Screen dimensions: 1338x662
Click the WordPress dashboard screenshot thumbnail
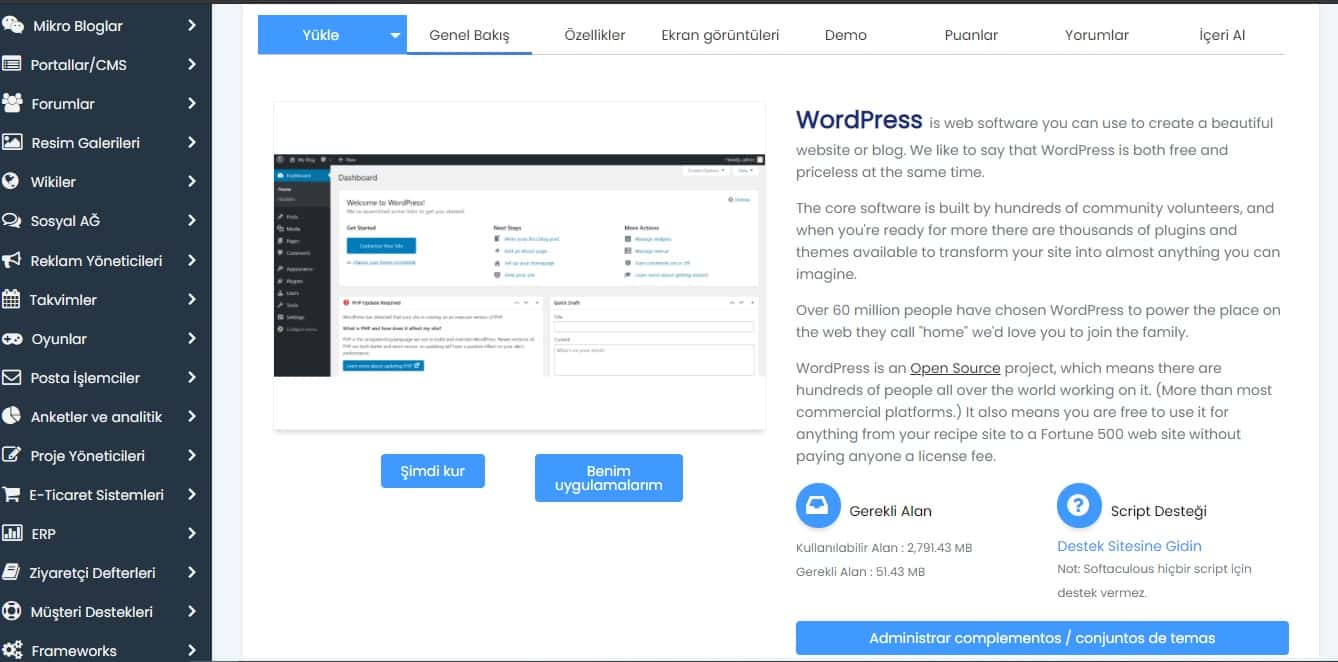point(519,265)
